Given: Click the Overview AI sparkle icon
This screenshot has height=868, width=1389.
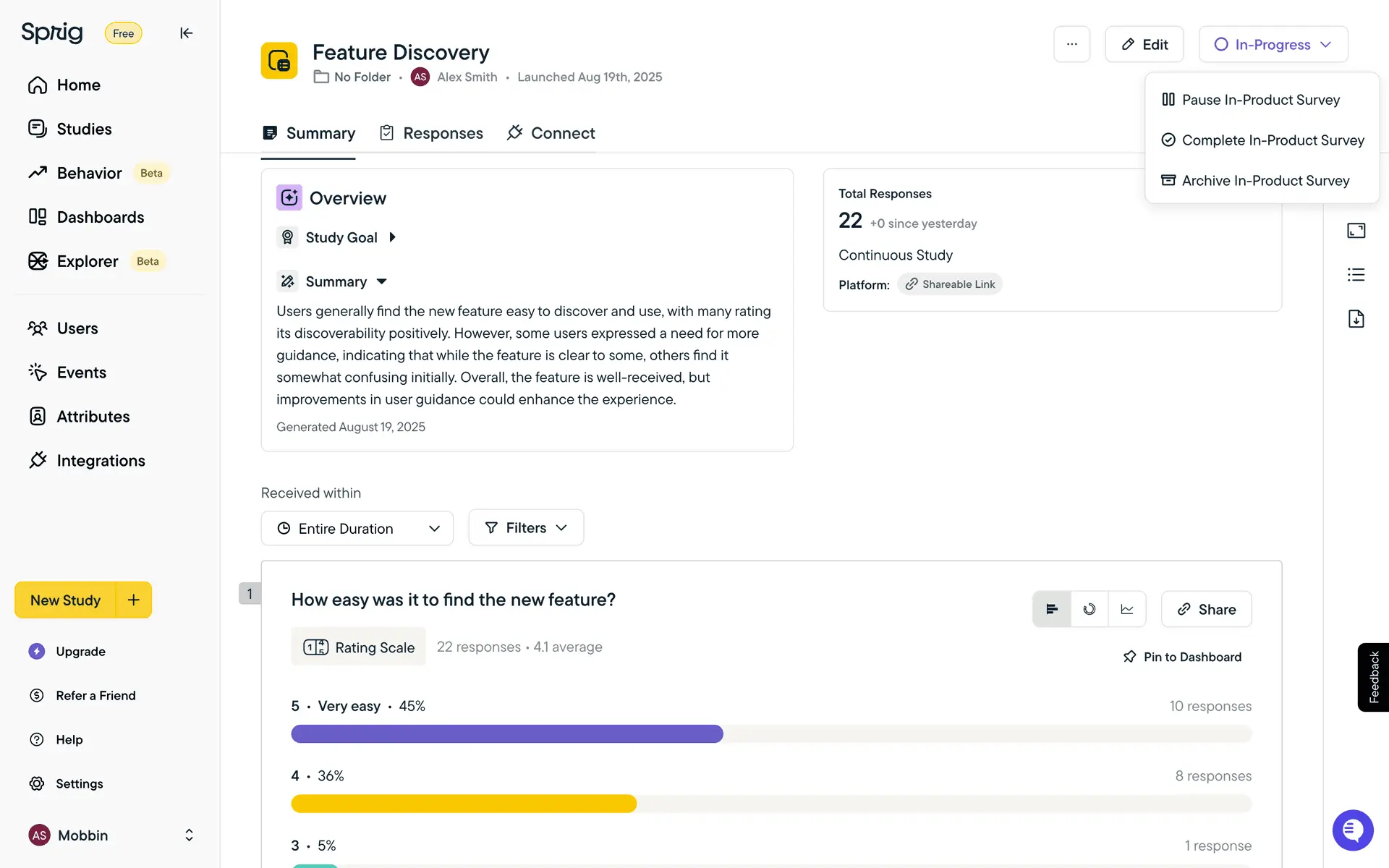Looking at the screenshot, I should point(289,197).
